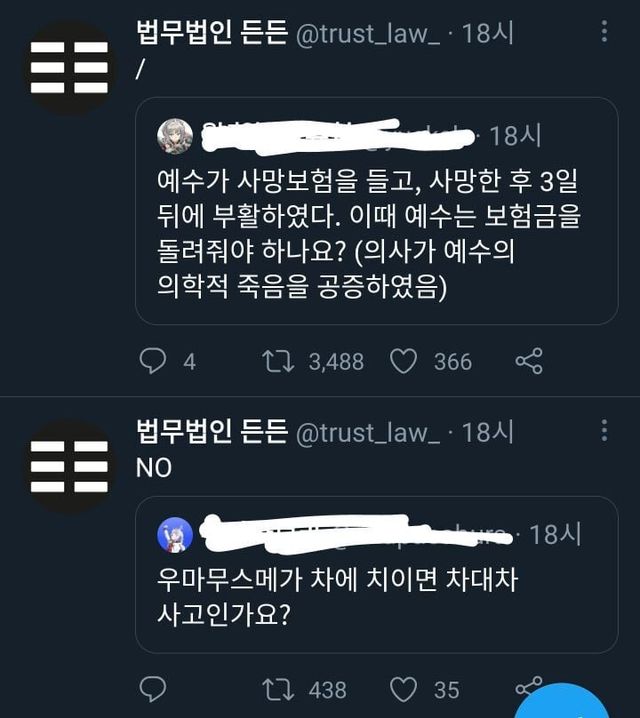Like the first tweet with 366 likes
This screenshot has height=718, width=640.
pos(403,360)
